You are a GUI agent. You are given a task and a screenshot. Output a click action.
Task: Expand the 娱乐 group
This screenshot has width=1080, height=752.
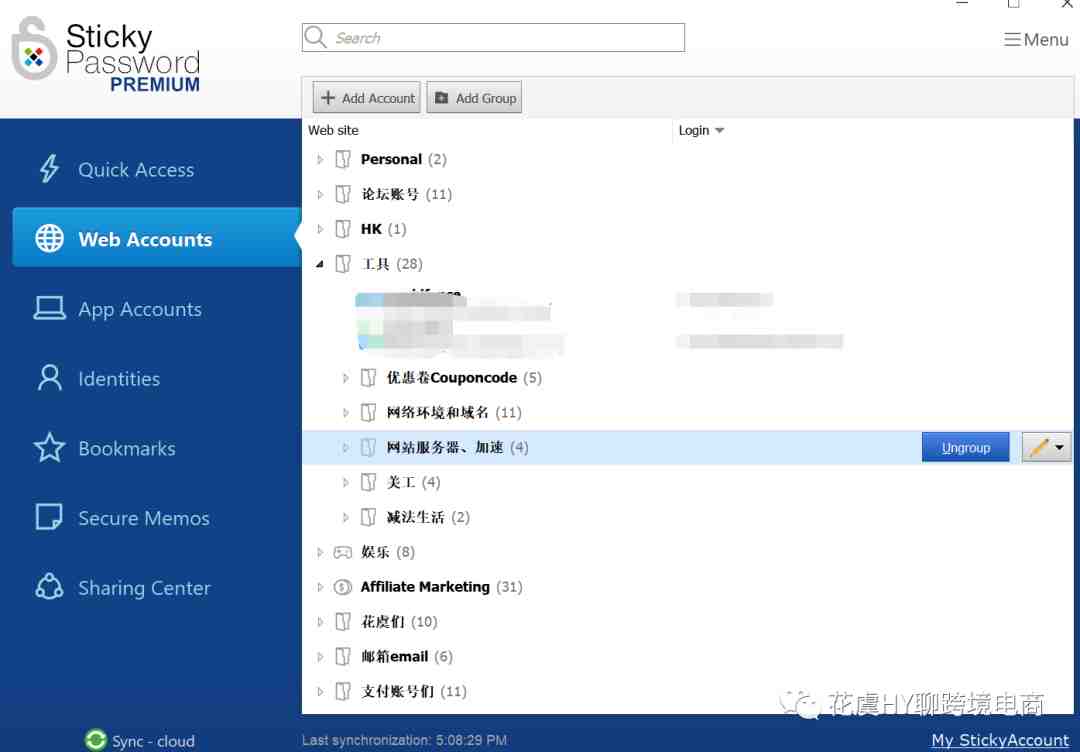(x=320, y=552)
